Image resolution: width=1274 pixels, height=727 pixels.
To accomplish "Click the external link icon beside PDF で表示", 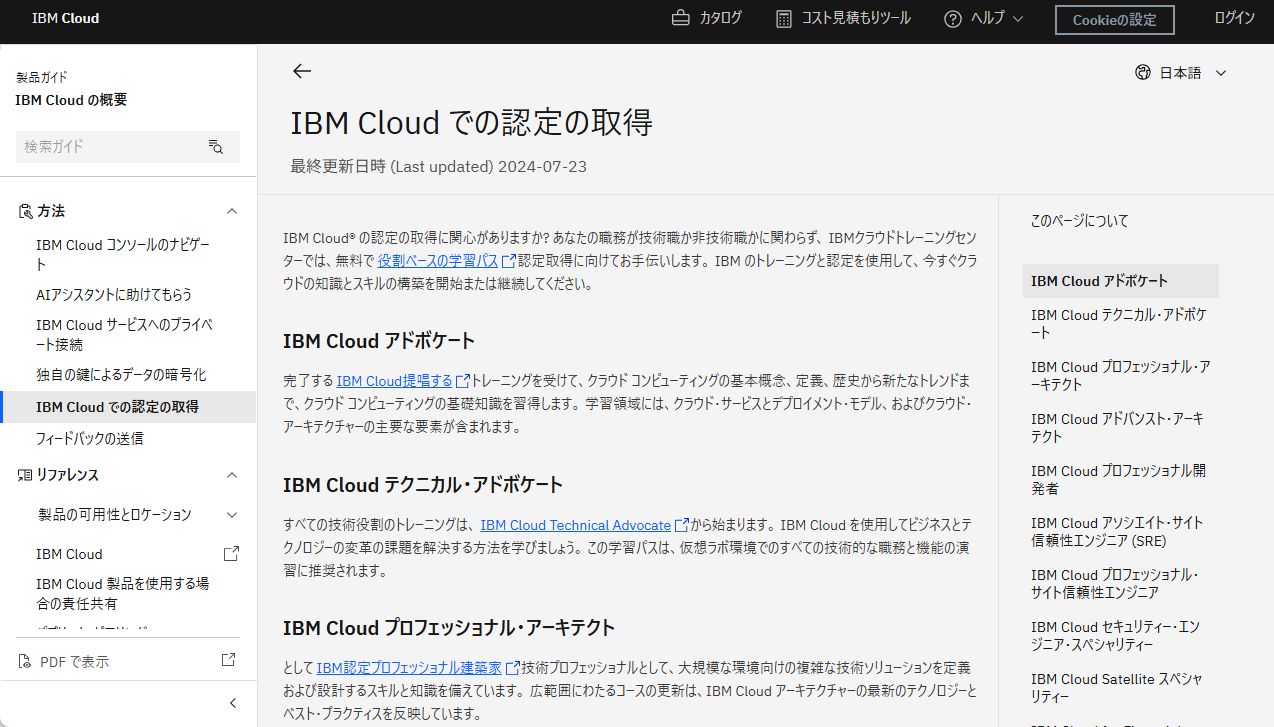I will coord(228,660).
